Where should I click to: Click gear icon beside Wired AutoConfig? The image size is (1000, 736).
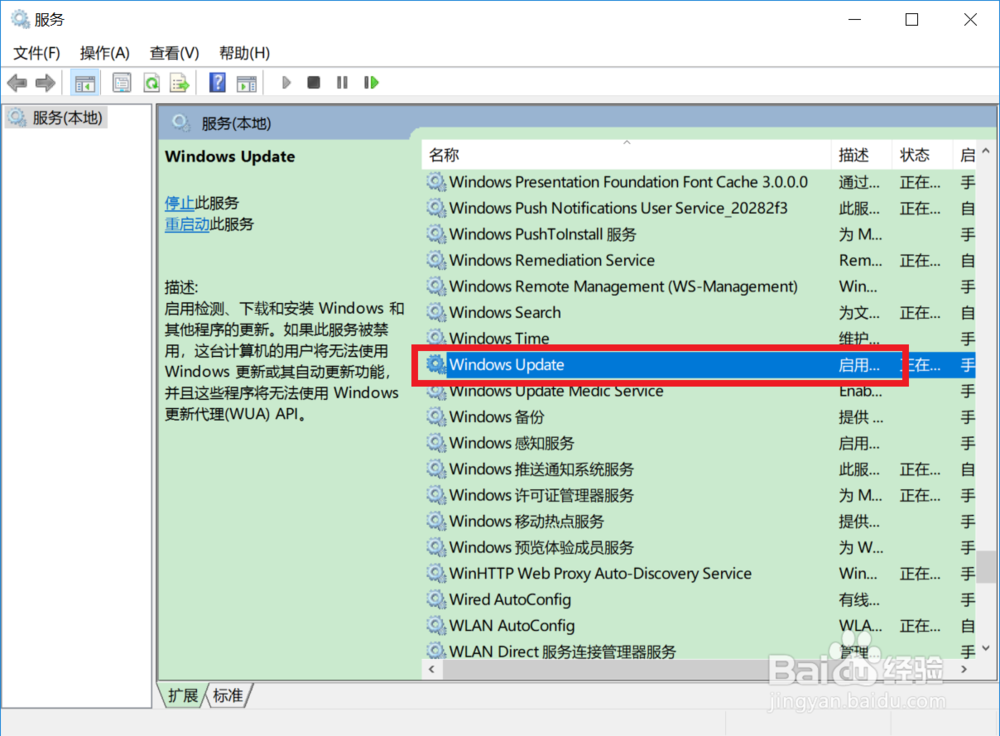point(436,599)
